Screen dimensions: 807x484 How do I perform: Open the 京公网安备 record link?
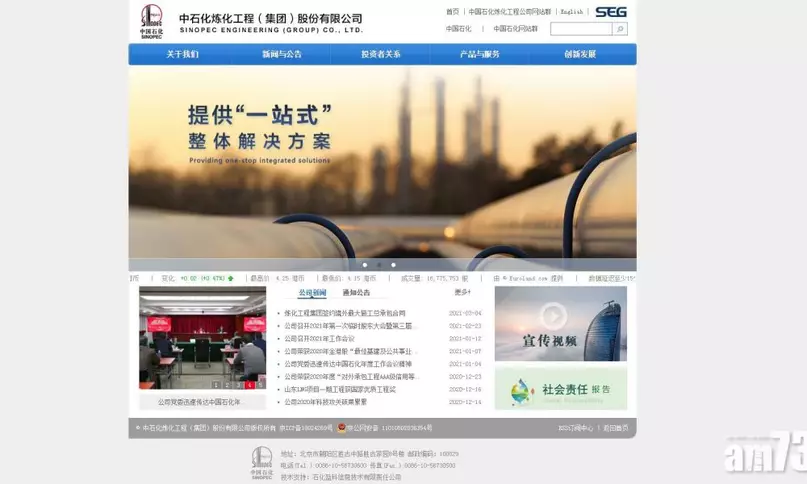pyautogui.click(x=389, y=428)
